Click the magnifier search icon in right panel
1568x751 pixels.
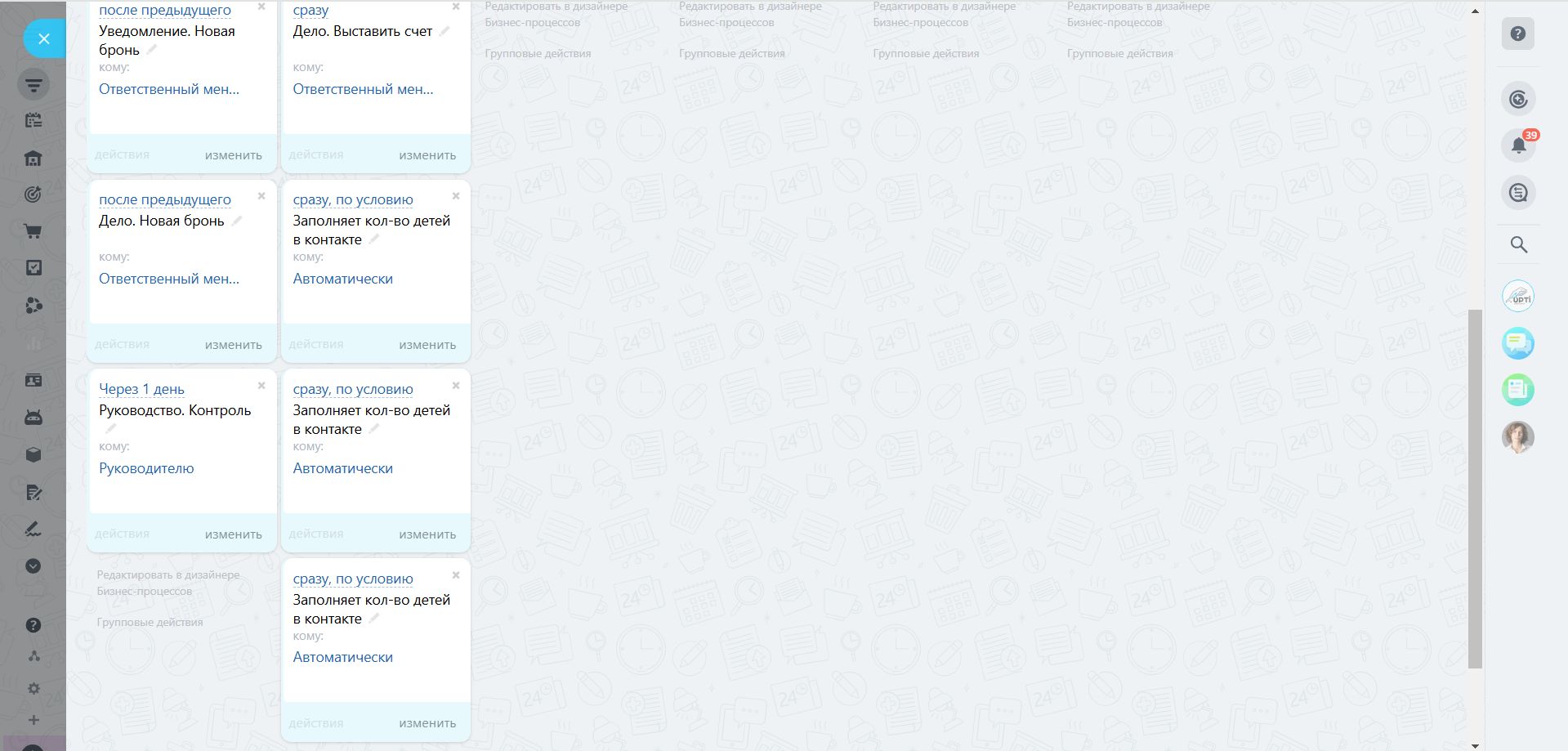point(1519,244)
